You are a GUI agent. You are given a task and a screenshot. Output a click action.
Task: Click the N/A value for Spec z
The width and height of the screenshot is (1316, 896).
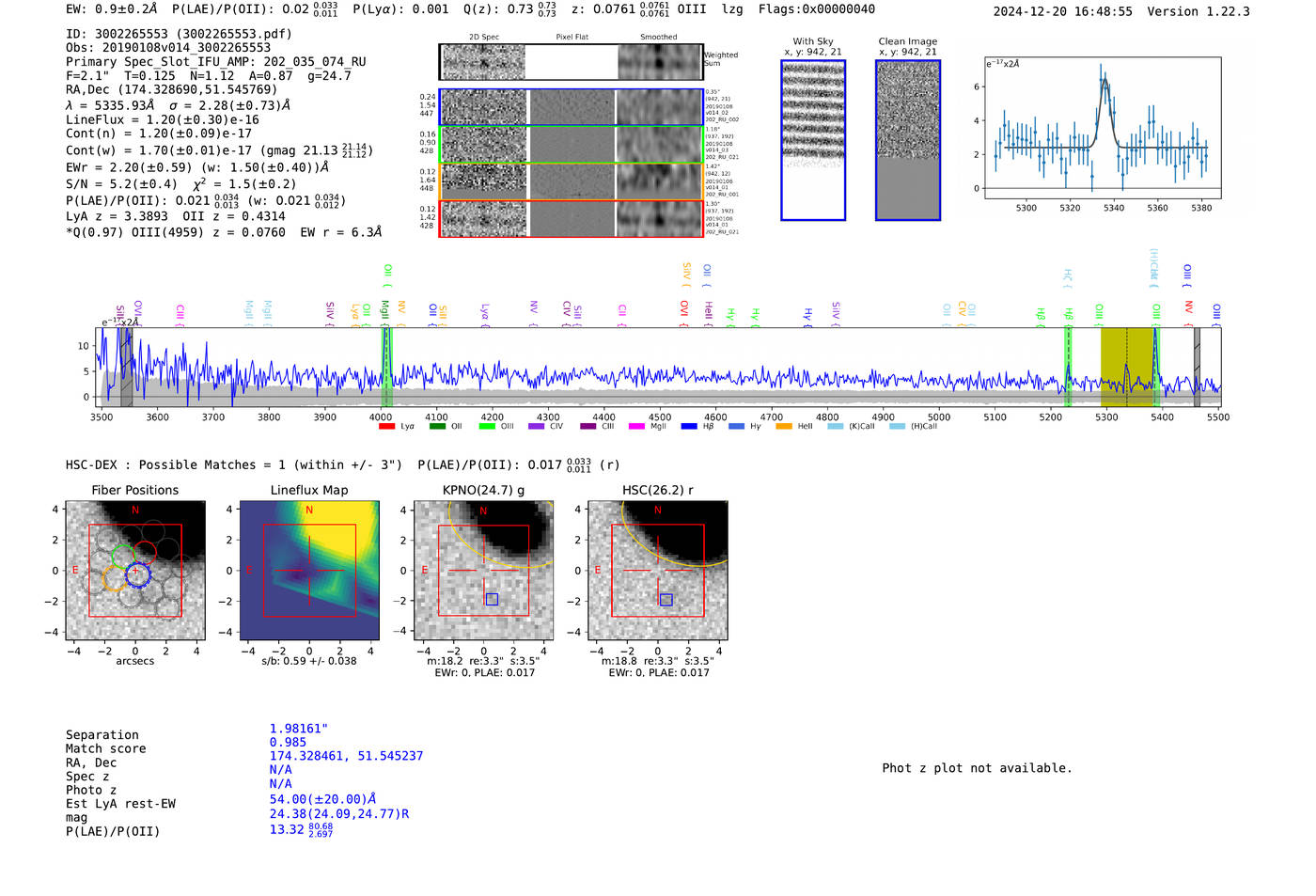(280, 770)
